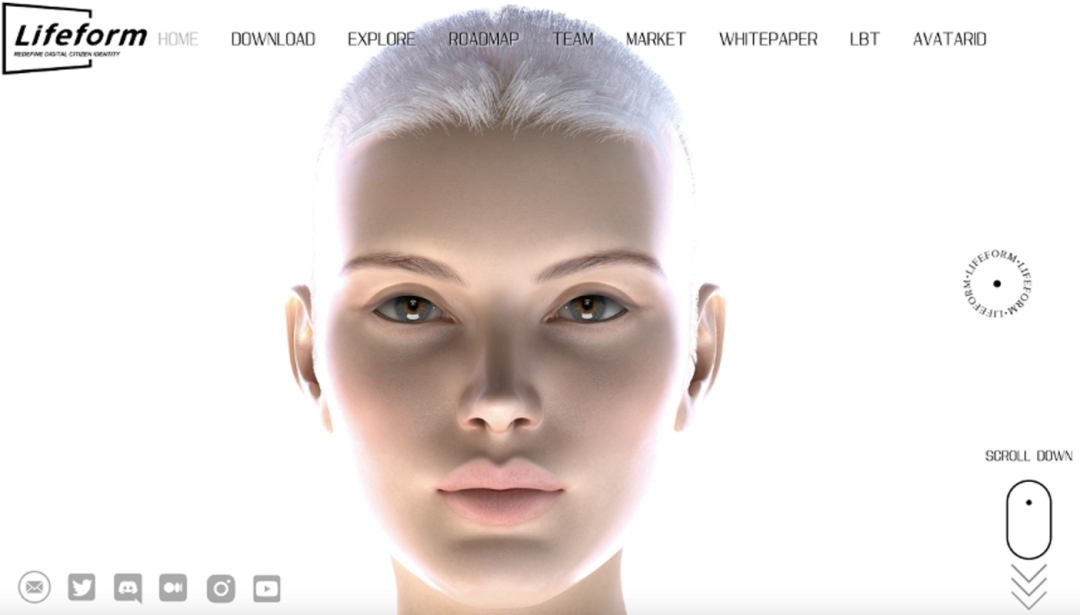Click the double chevron down arrows
Viewport: 1080px width, 615px height.
1029,586
